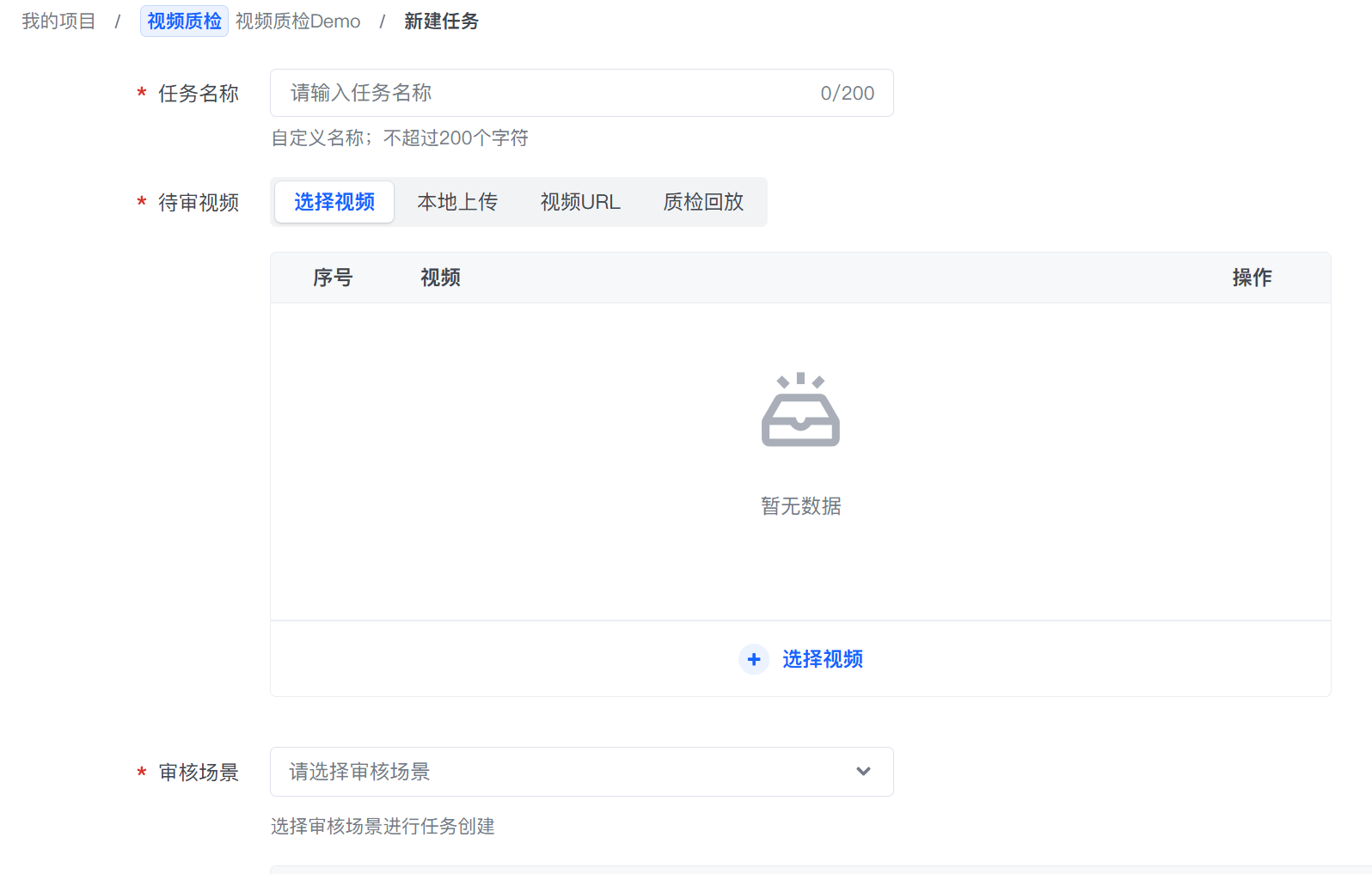Click the 选择审核场景进行任务创建 hint text
This screenshot has height=874, width=1372.
(383, 826)
